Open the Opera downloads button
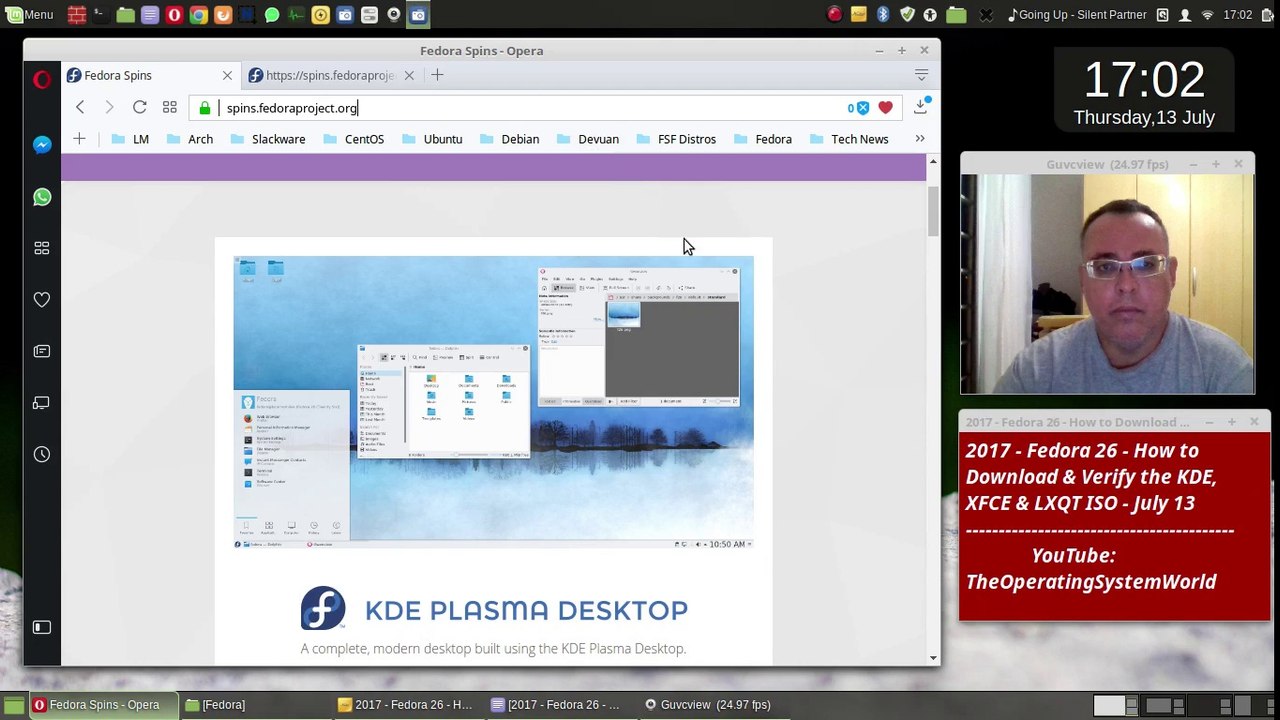The image size is (1280, 720). coord(921,107)
